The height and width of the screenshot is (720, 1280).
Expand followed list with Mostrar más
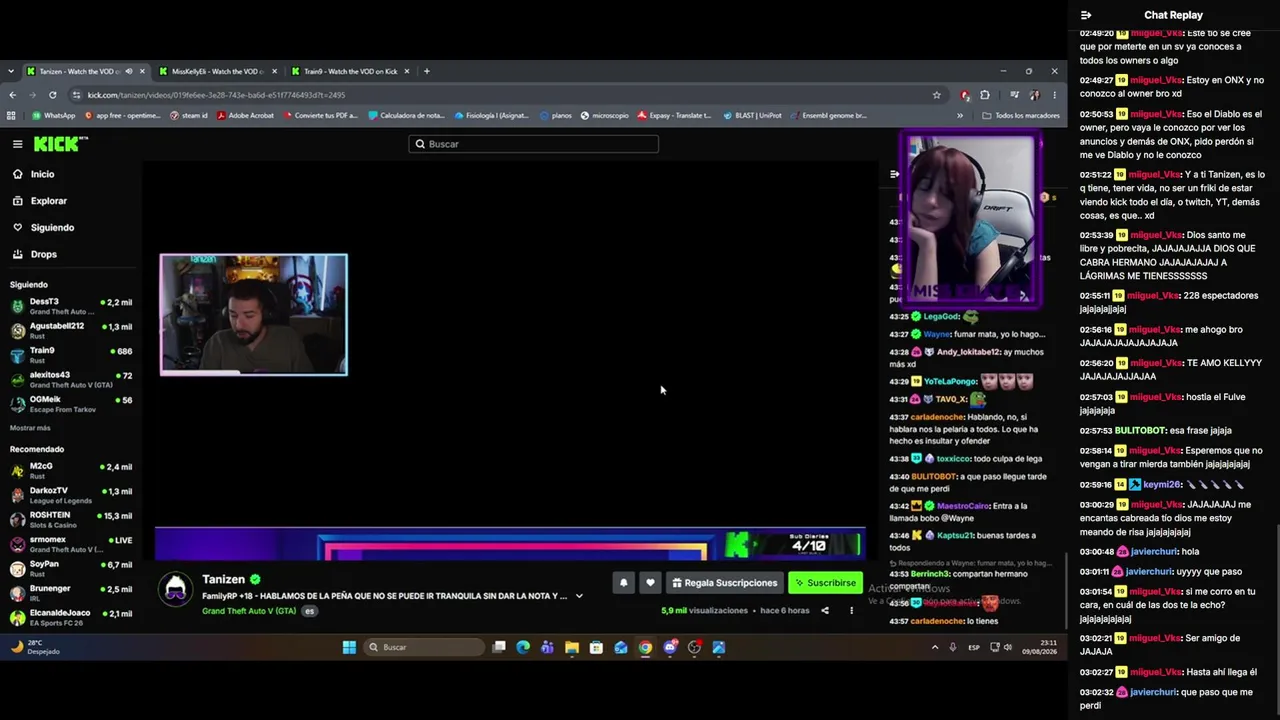(30, 428)
